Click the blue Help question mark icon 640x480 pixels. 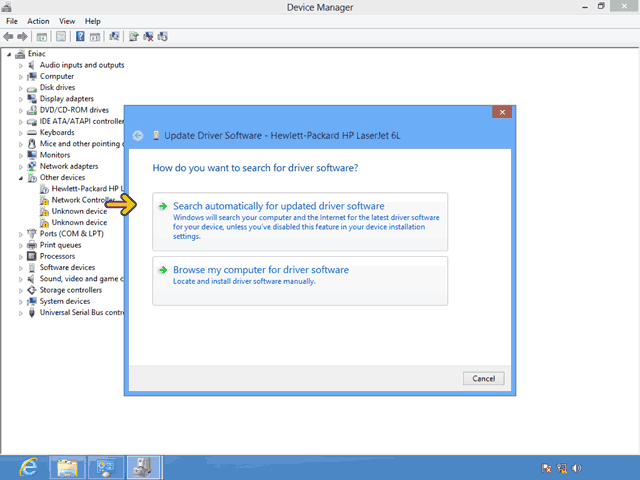pyautogui.click(x=80, y=37)
